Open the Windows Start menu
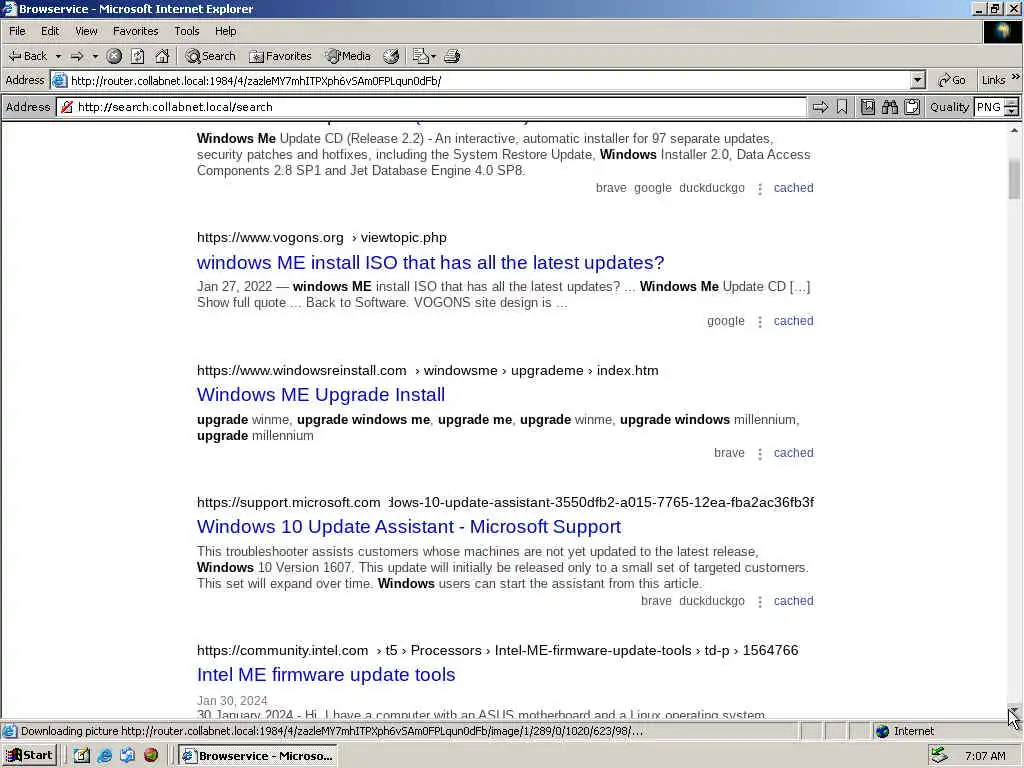1024x768 pixels. (29, 756)
